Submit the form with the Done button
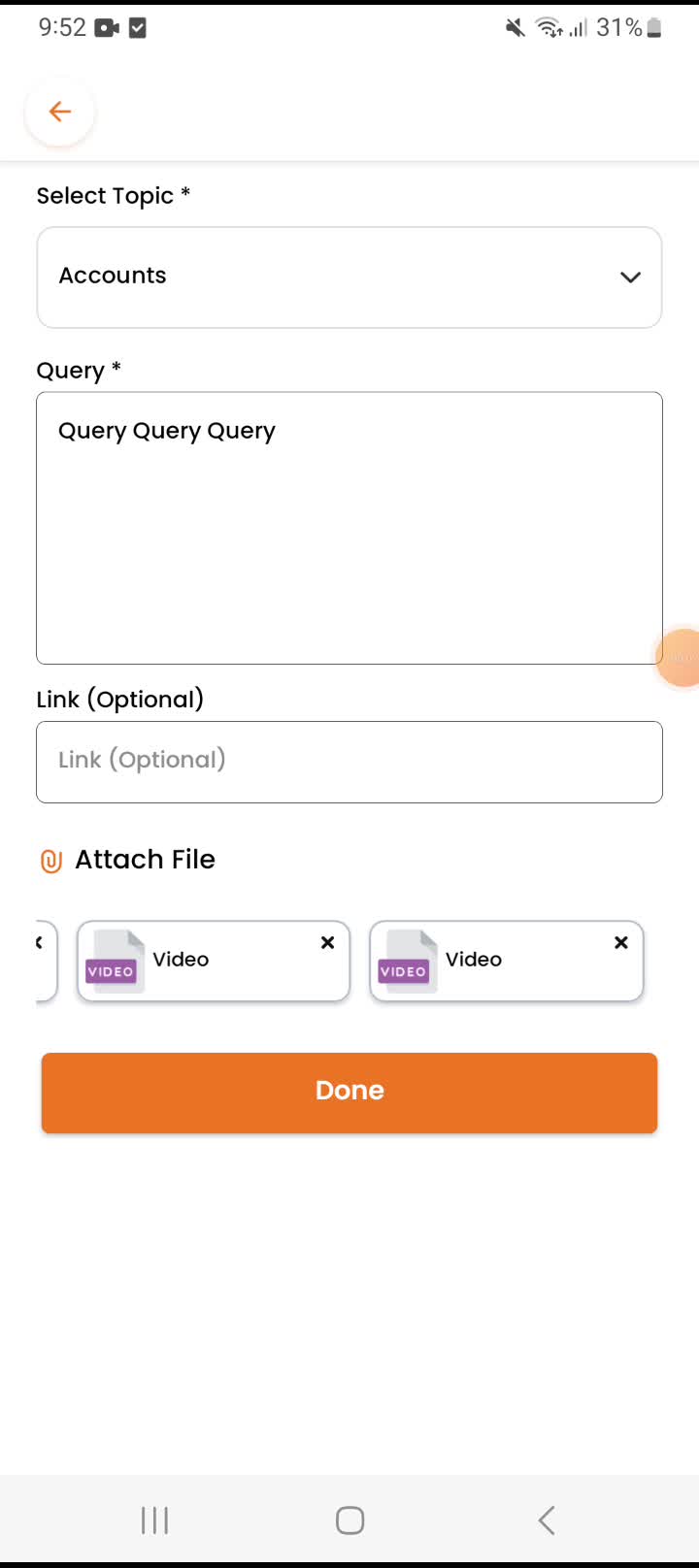This screenshot has width=699, height=1568. [349, 1092]
